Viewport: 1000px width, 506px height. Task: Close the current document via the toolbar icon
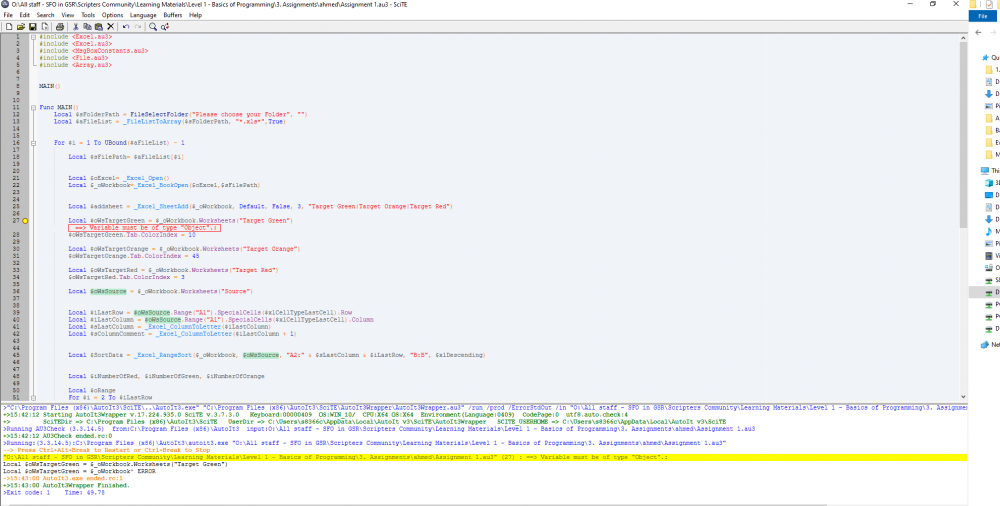point(44,27)
